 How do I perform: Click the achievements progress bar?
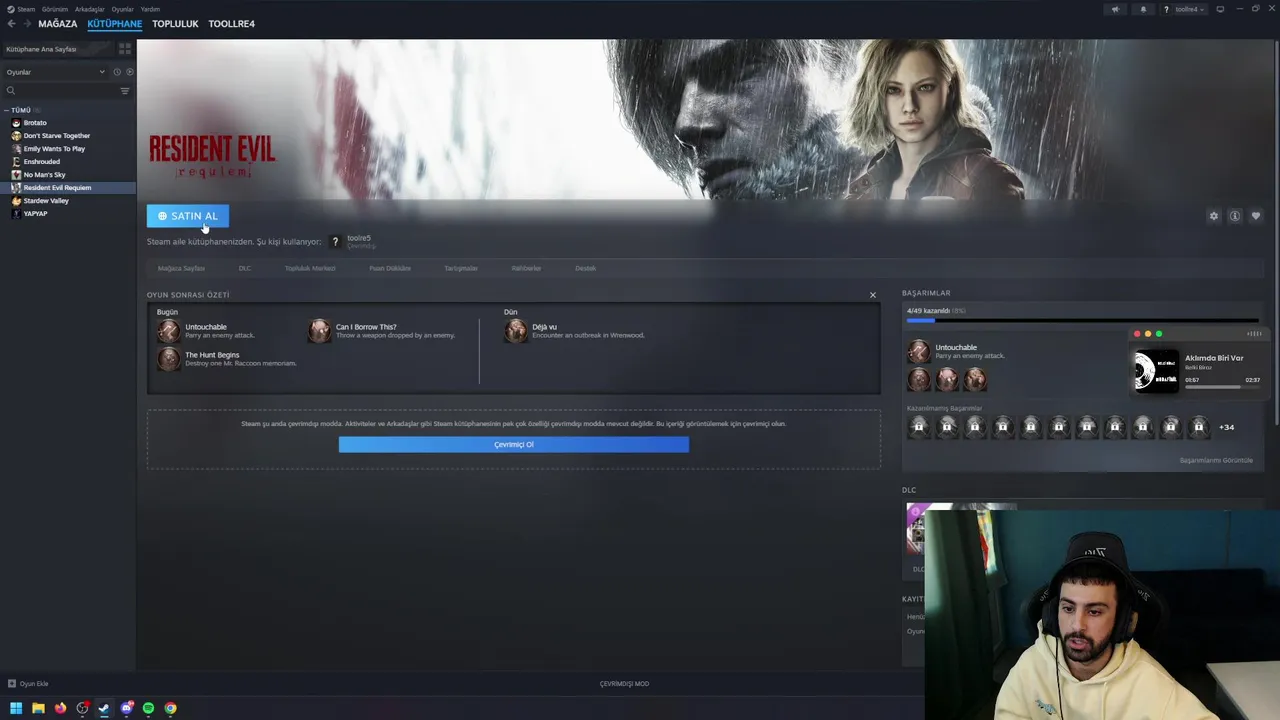1082,321
